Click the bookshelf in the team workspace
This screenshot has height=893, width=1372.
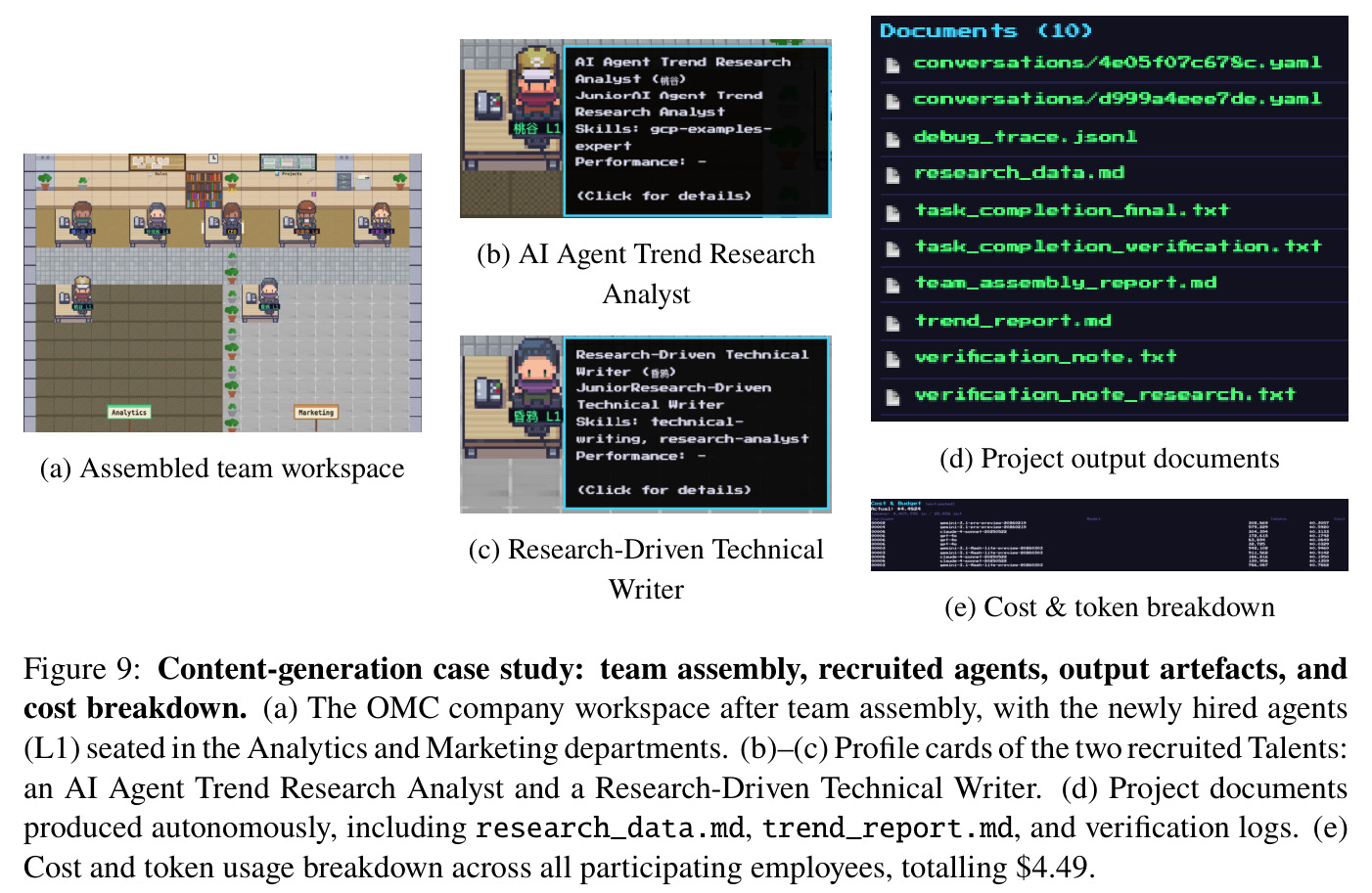(204, 189)
